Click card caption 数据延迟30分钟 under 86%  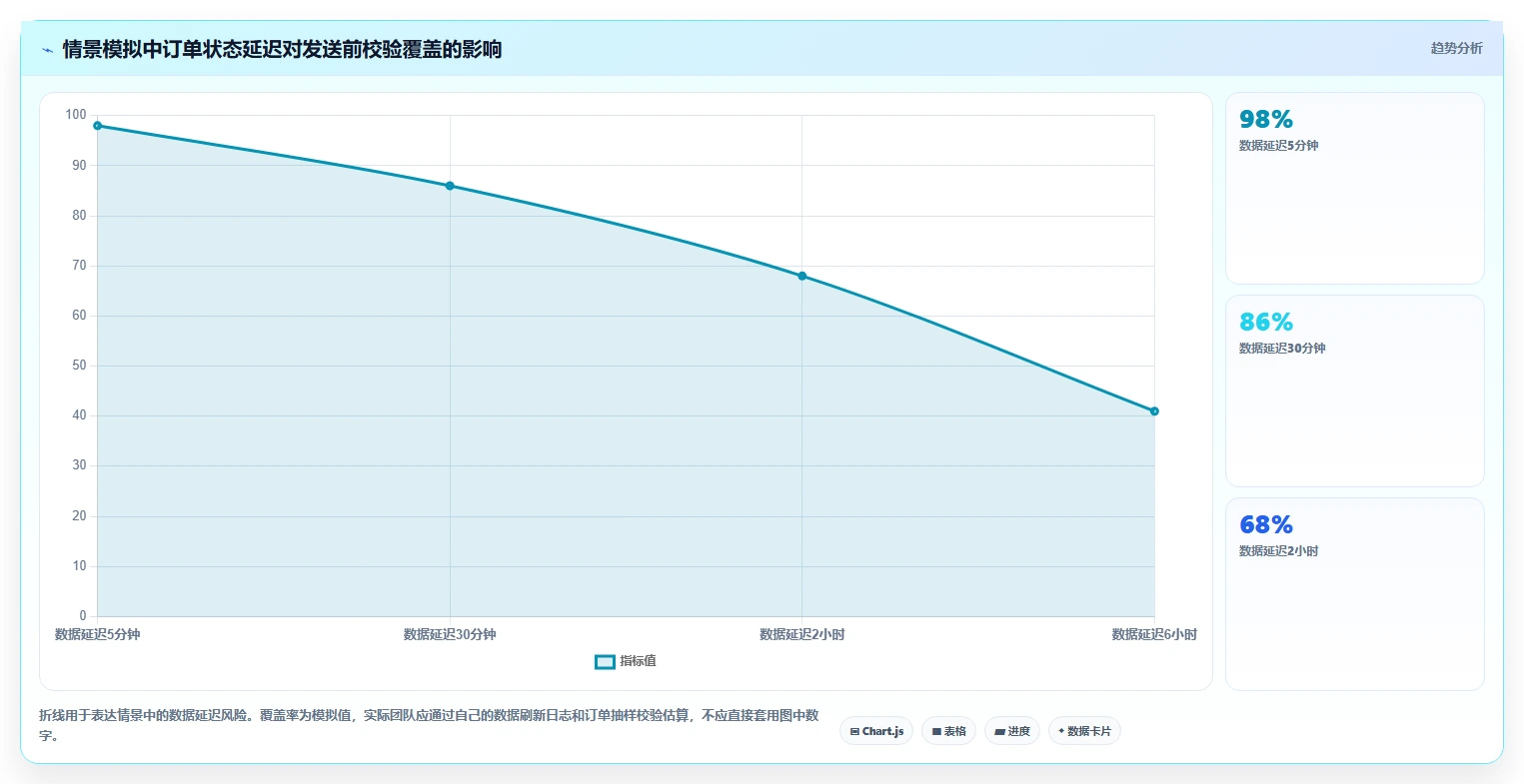pyautogui.click(x=1282, y=349)
